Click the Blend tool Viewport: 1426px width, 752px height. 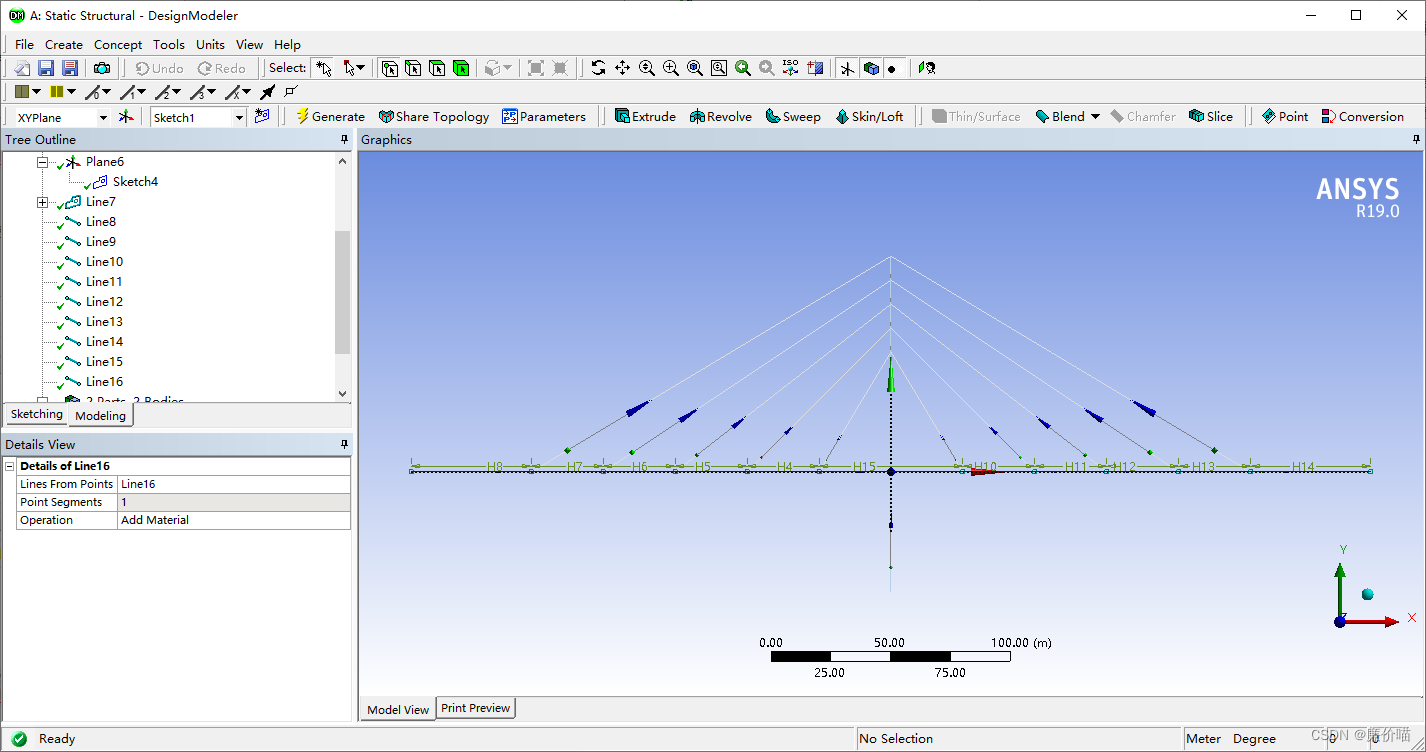(x=1060, y=117)
